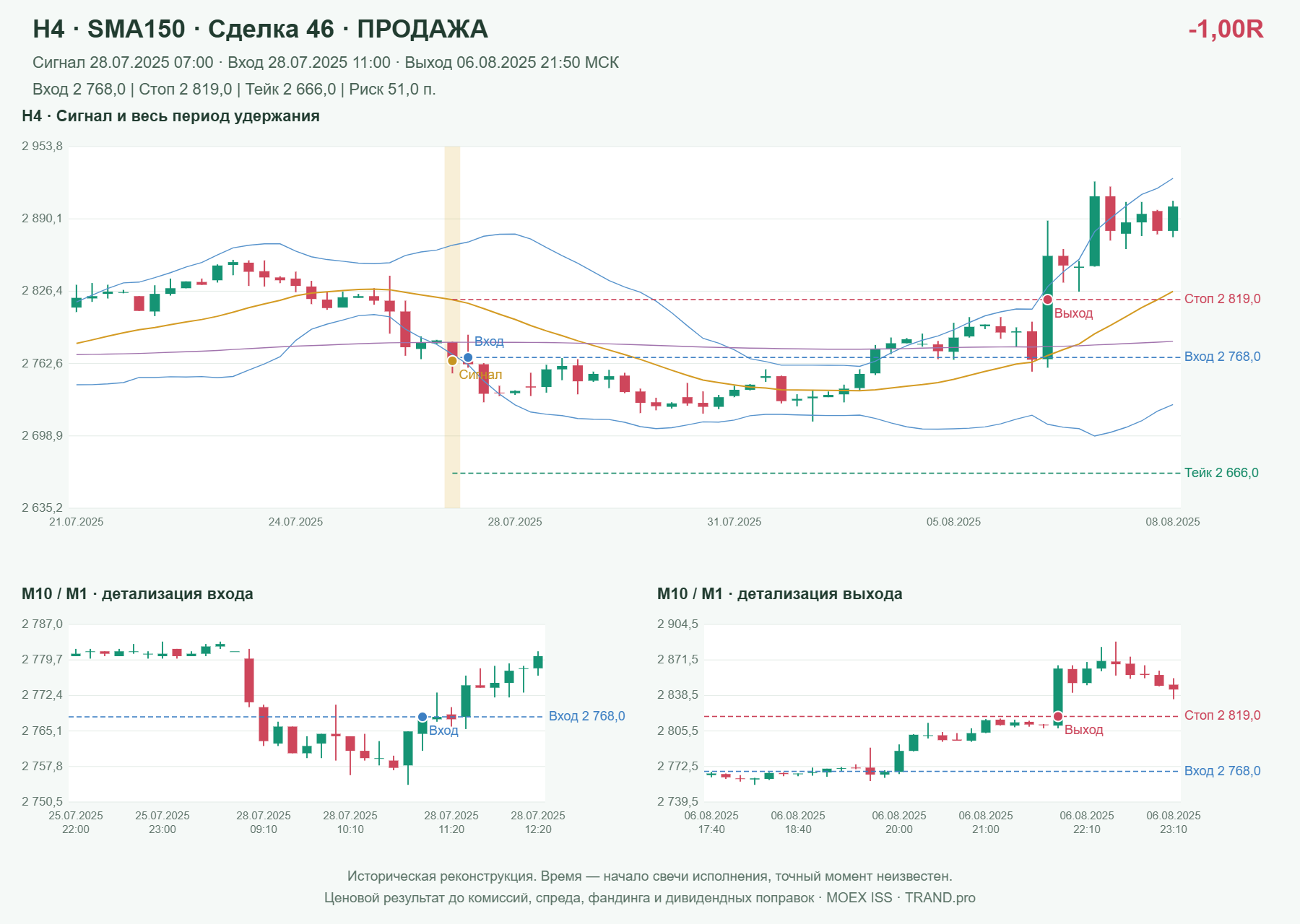The image size is (1300, 924).
Task: Click the blue Вход marker dot on the H4 chart
Action: [x=468, y=357]
